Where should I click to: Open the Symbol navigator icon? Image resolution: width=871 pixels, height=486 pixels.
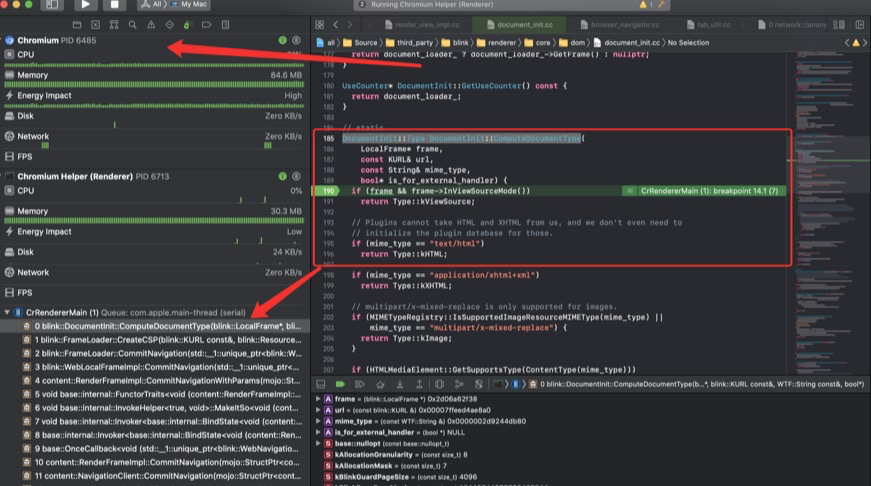tap(114, 24)
